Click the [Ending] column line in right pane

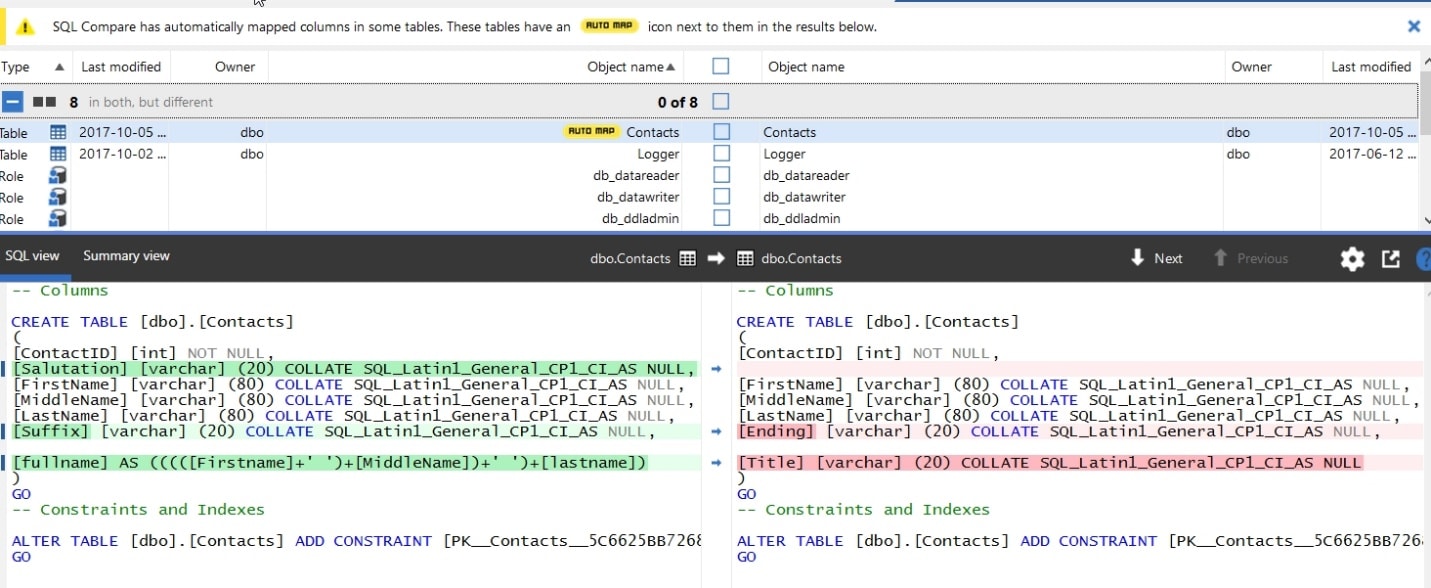(x=1058, y=432)
